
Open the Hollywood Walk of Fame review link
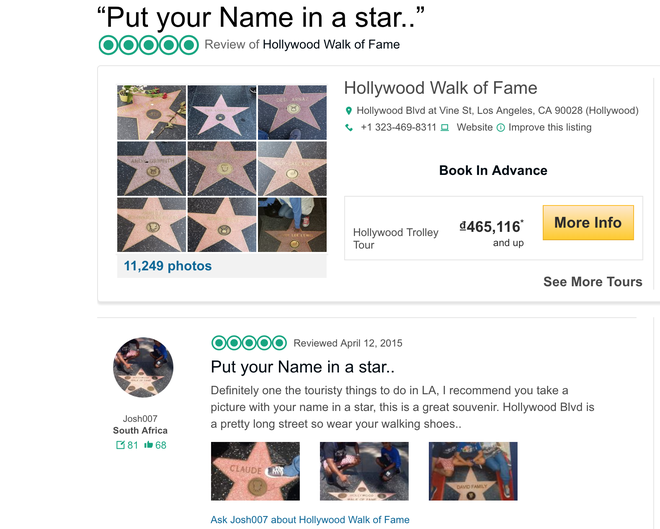point(331,44)
